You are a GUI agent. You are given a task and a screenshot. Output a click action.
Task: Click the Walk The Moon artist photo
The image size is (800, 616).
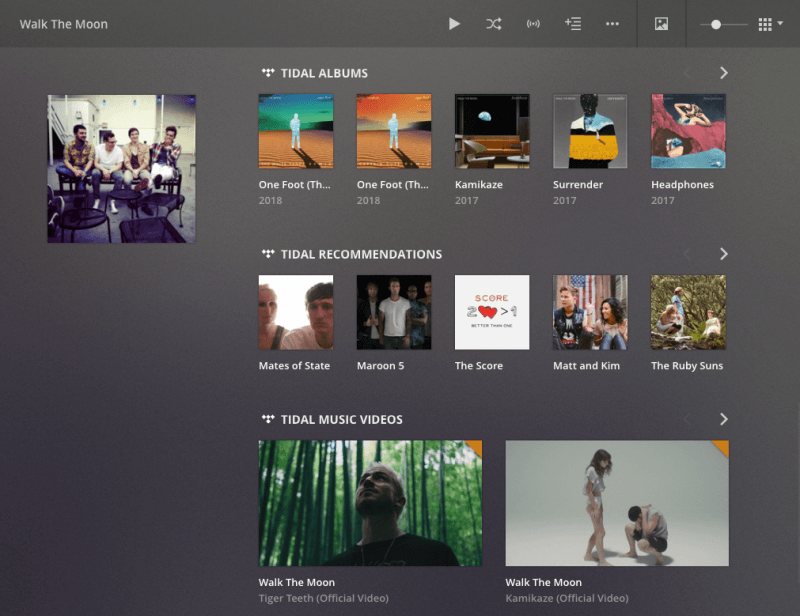121,169
